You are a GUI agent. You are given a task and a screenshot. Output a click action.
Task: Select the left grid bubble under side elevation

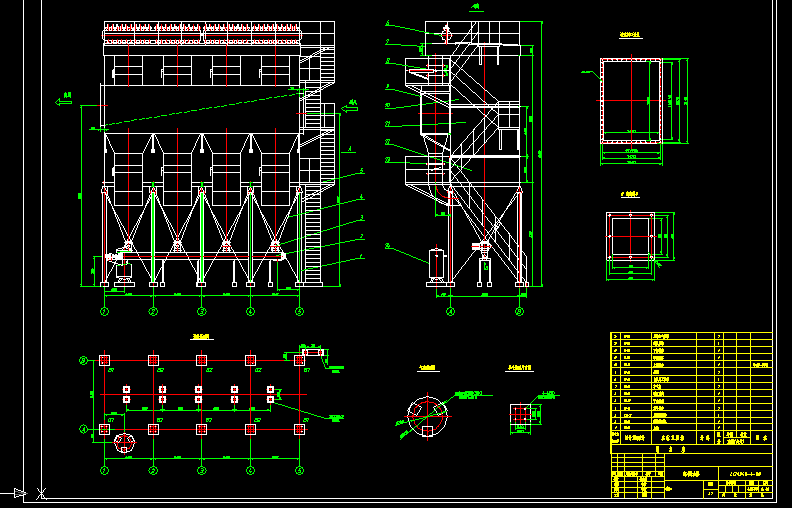(x=449, y=312)
